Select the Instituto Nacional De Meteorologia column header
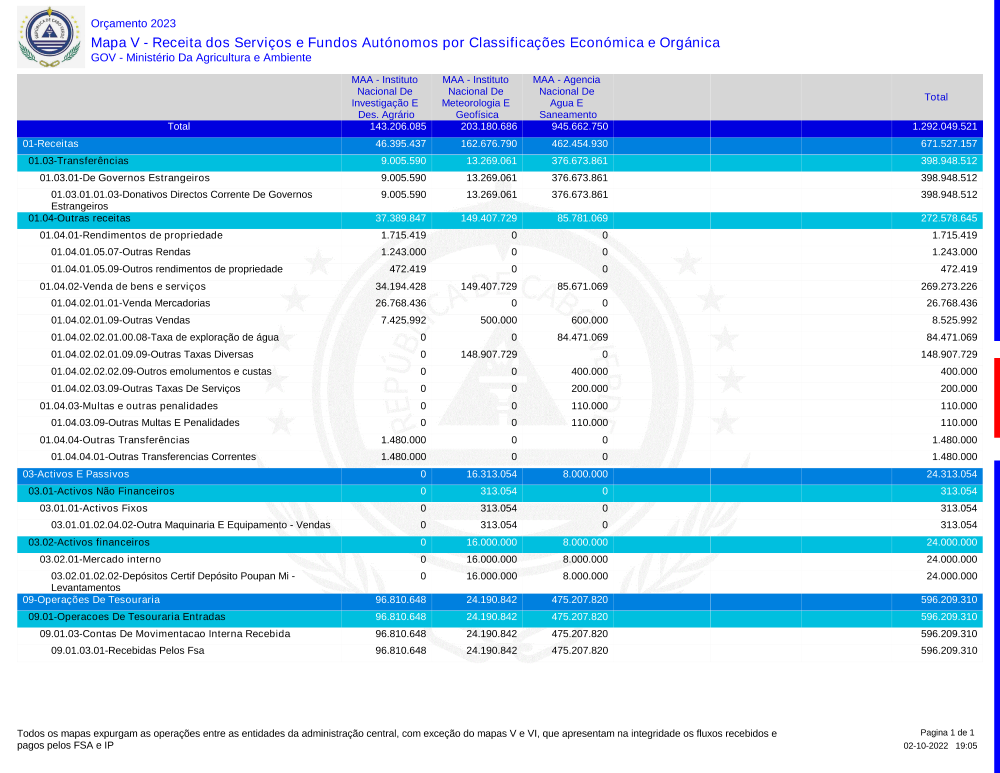 click(476, 97)
